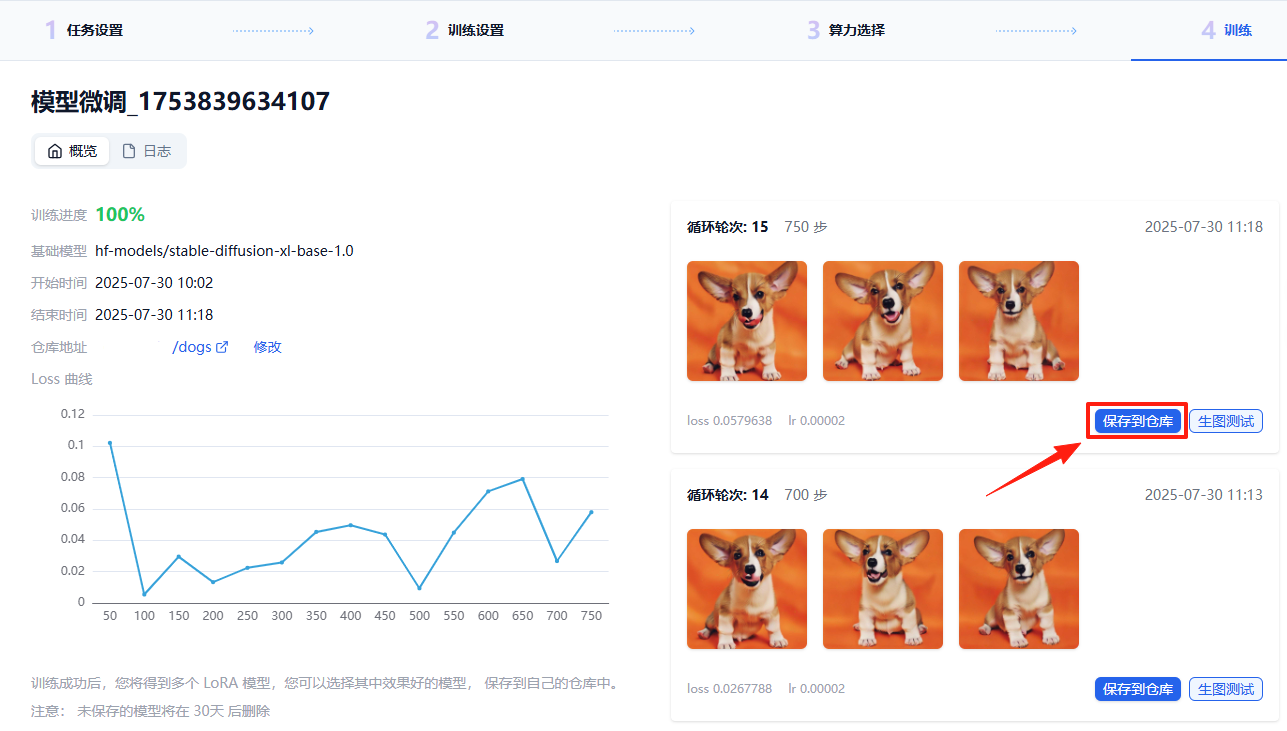Click the loss curve point at step 50

click(x=110, y=442)
